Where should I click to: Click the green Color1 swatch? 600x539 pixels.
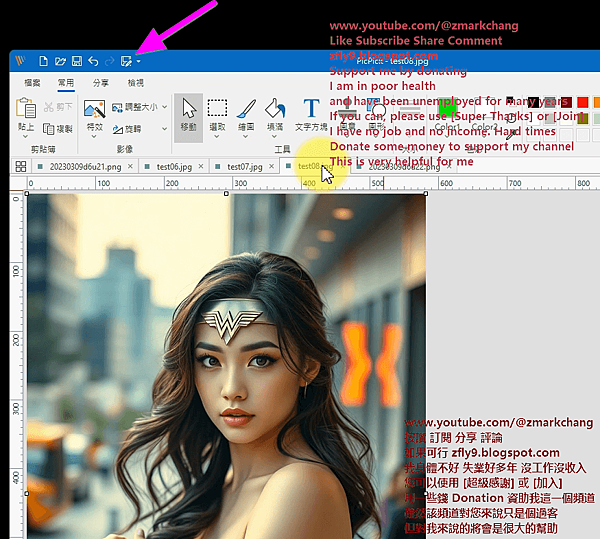447,107
